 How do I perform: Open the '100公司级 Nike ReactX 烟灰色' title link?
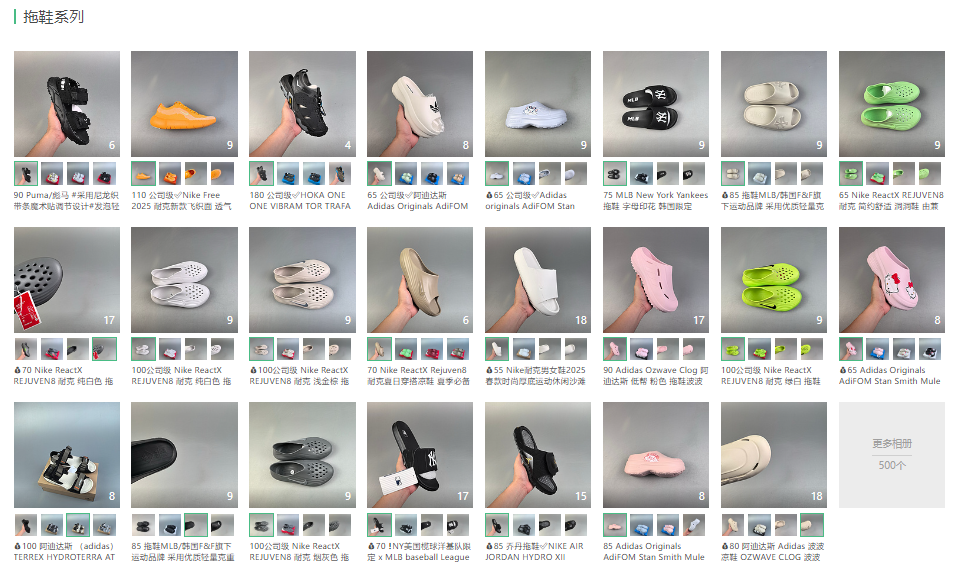click(x=299, y=551)
